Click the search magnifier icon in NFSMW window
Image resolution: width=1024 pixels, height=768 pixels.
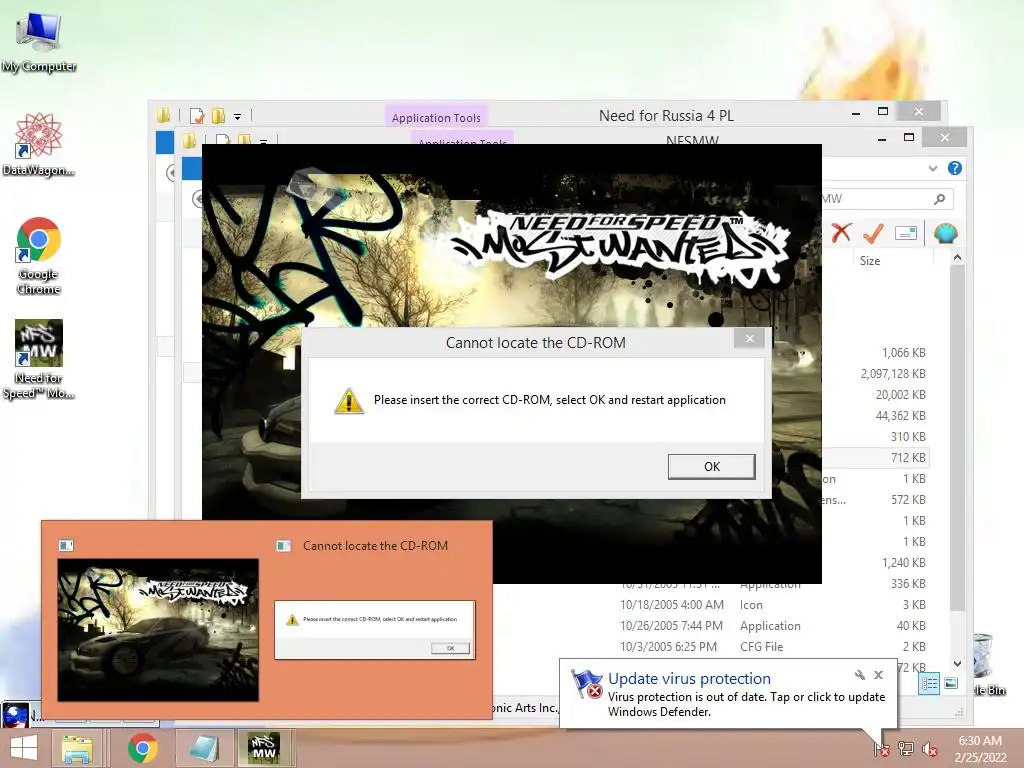(939, 199)
